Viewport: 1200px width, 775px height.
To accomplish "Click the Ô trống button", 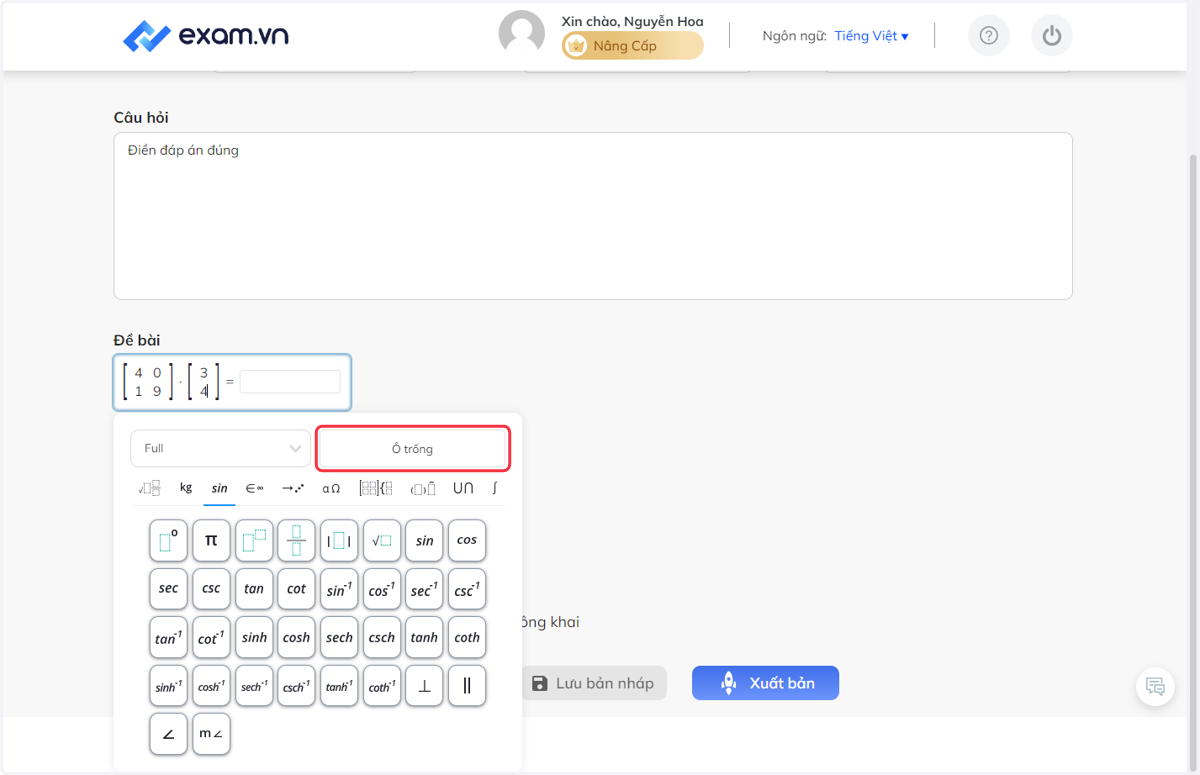I will coord(413,449).
